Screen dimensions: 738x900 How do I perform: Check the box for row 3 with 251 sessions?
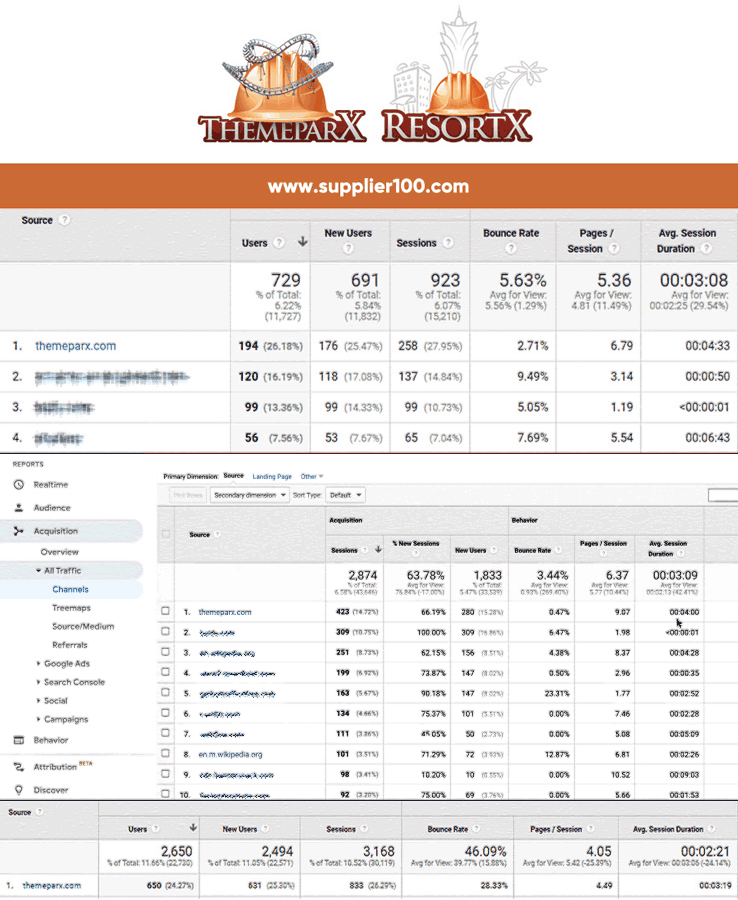click(166, 651)
